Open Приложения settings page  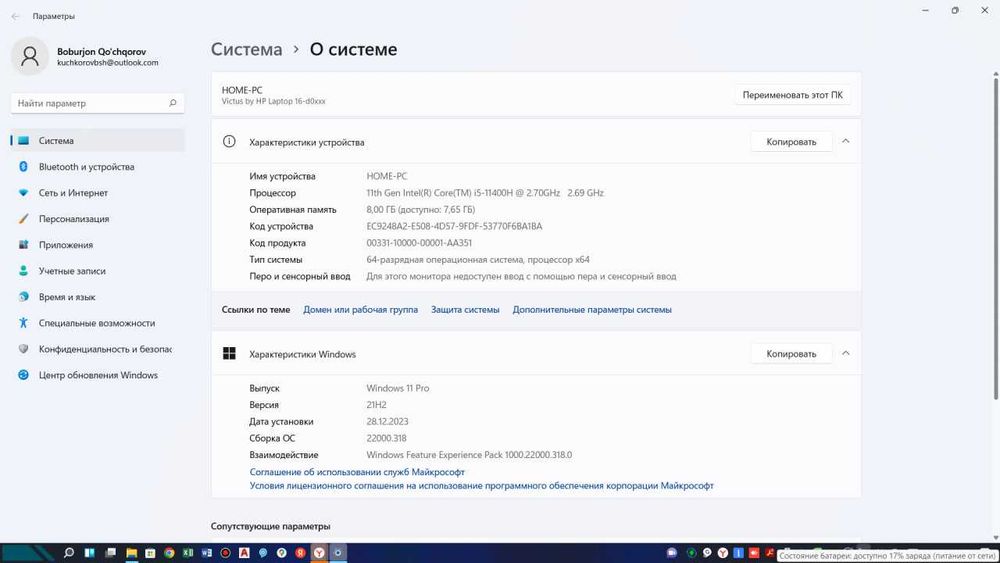[98, 245]
